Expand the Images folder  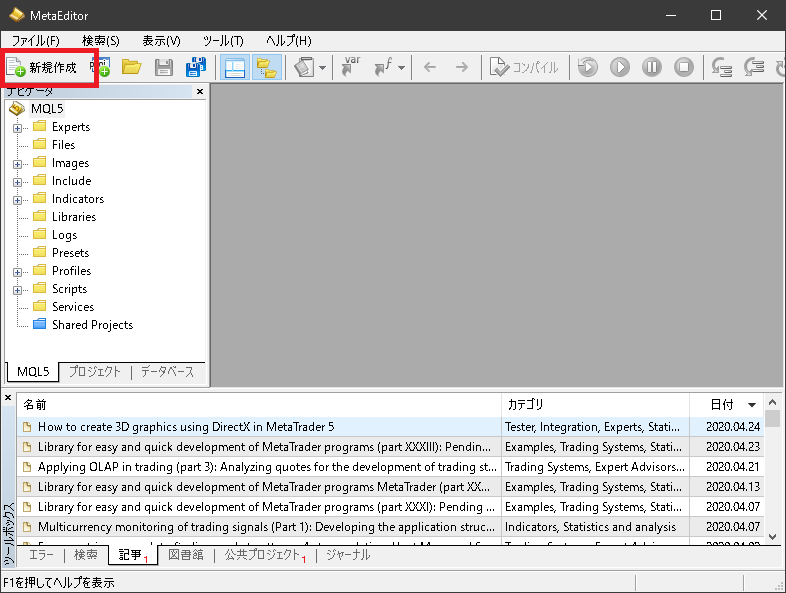(x=18, y=164)
